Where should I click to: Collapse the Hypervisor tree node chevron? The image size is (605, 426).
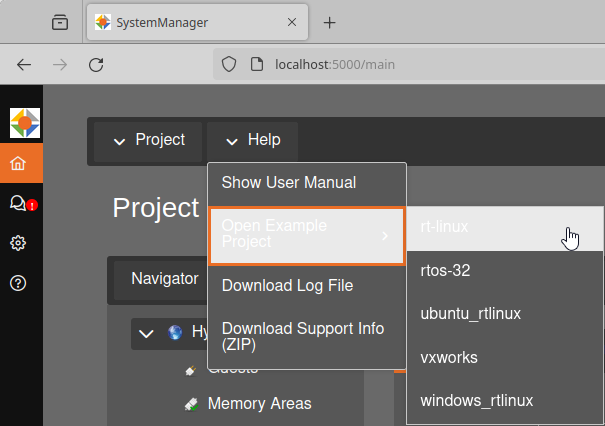point(146,333)
